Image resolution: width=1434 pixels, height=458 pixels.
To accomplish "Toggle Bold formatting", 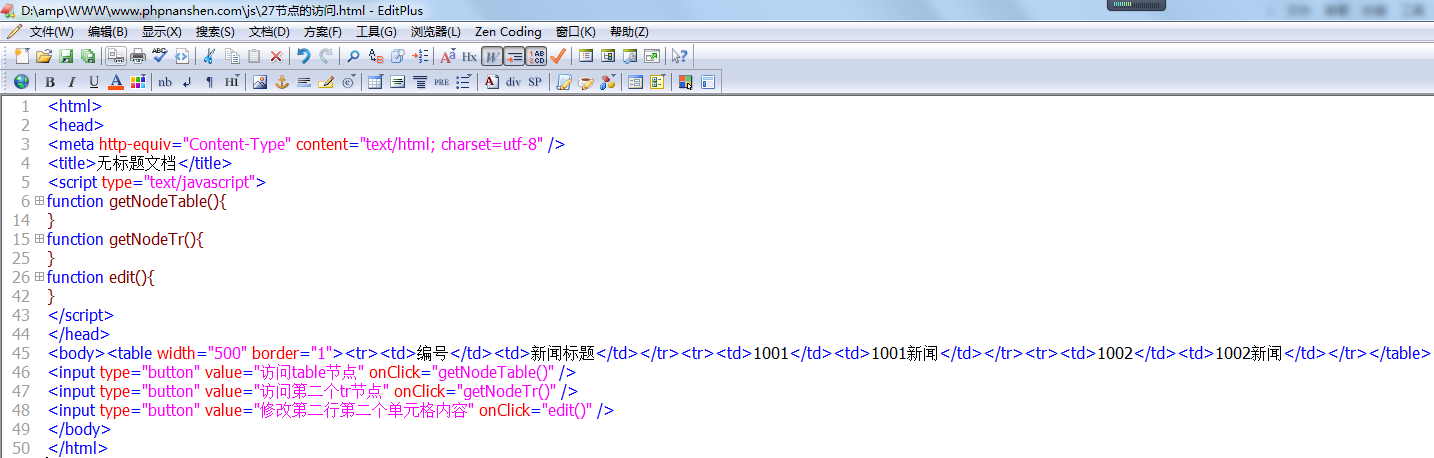I will 49,82.
